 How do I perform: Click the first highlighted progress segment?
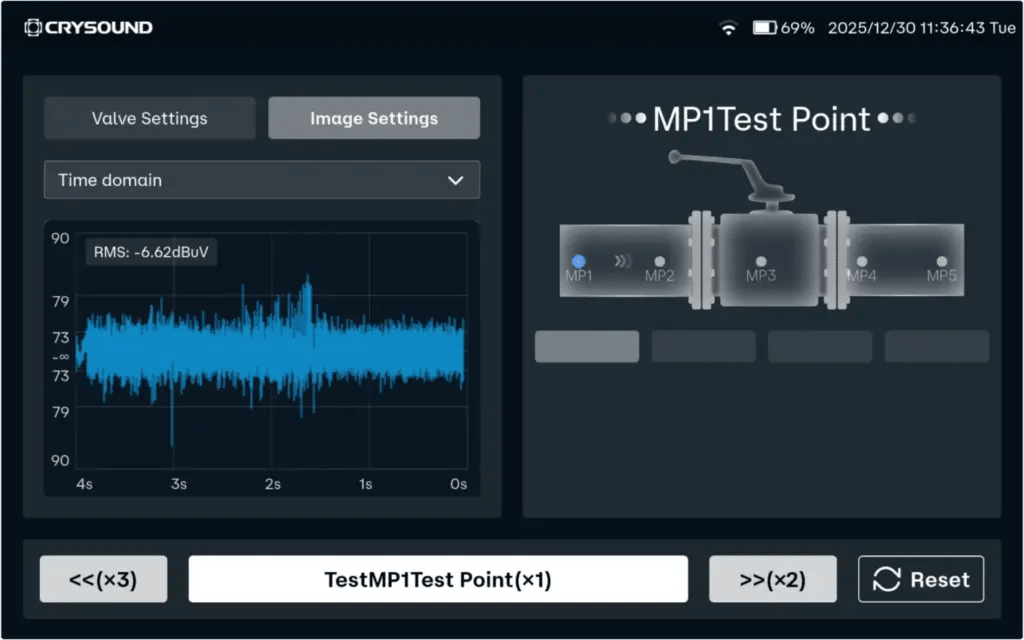(586, 346)
